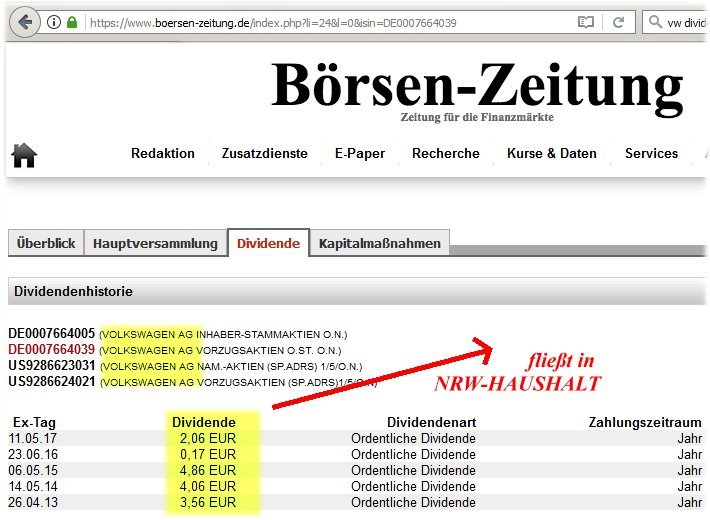Toggle reader view icon in address bar
This screenshot has width=710, height=520.
585,22
